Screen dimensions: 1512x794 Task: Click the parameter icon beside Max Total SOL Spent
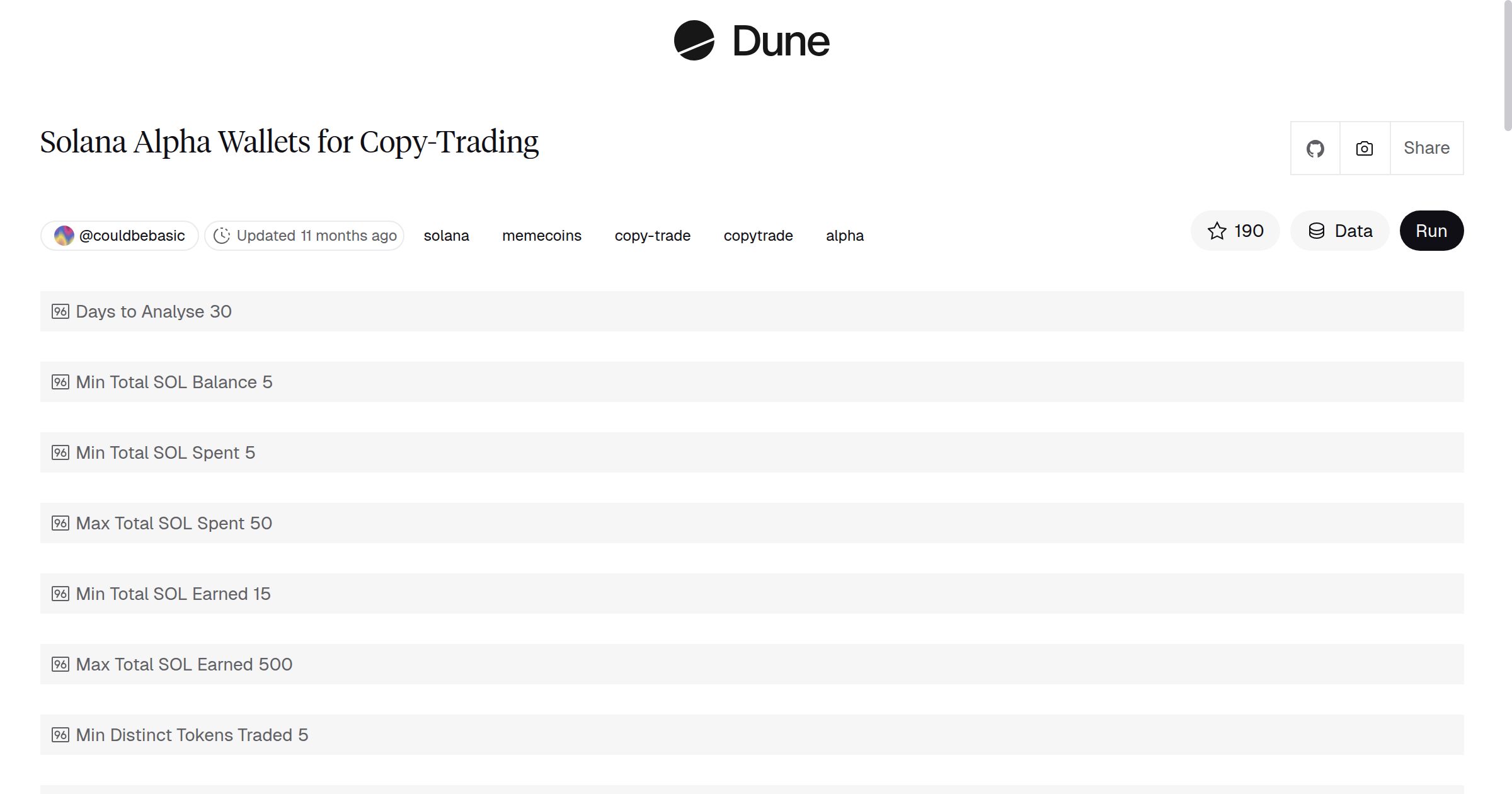[61, 522]
